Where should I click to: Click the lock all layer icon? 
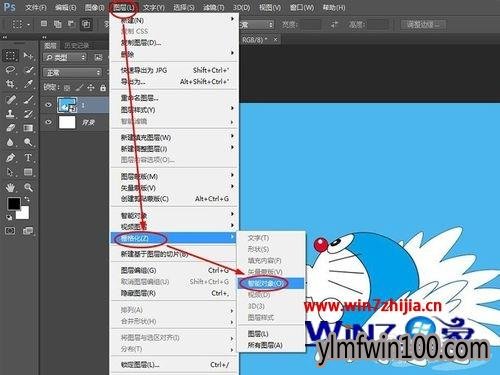[103, 88]
